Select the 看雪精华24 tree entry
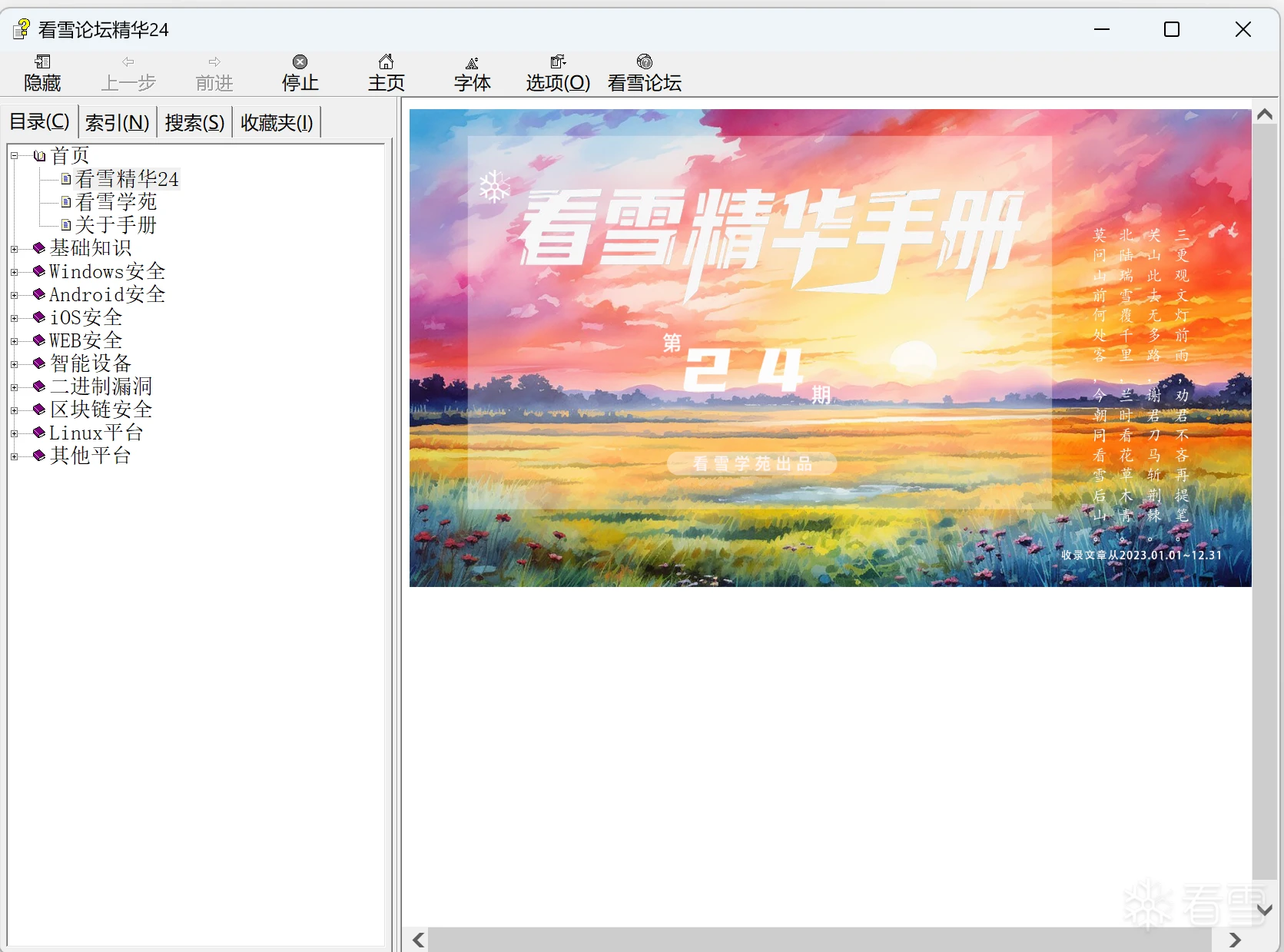The width and height of the screenshot is (1284, 952). tap(127, 179)
